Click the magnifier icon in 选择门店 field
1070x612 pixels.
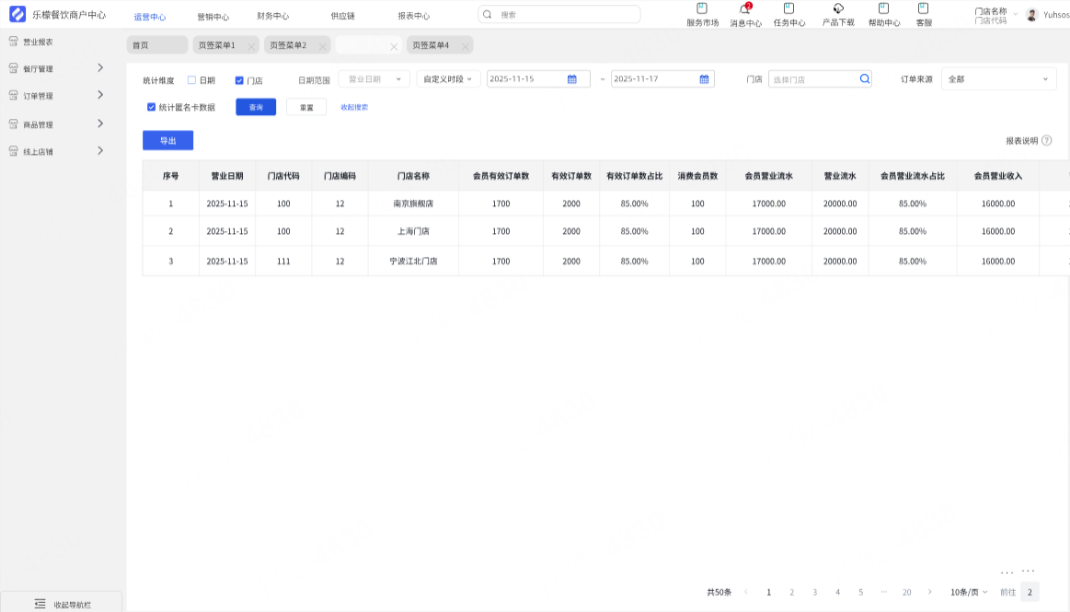click(x=865, y=78)
